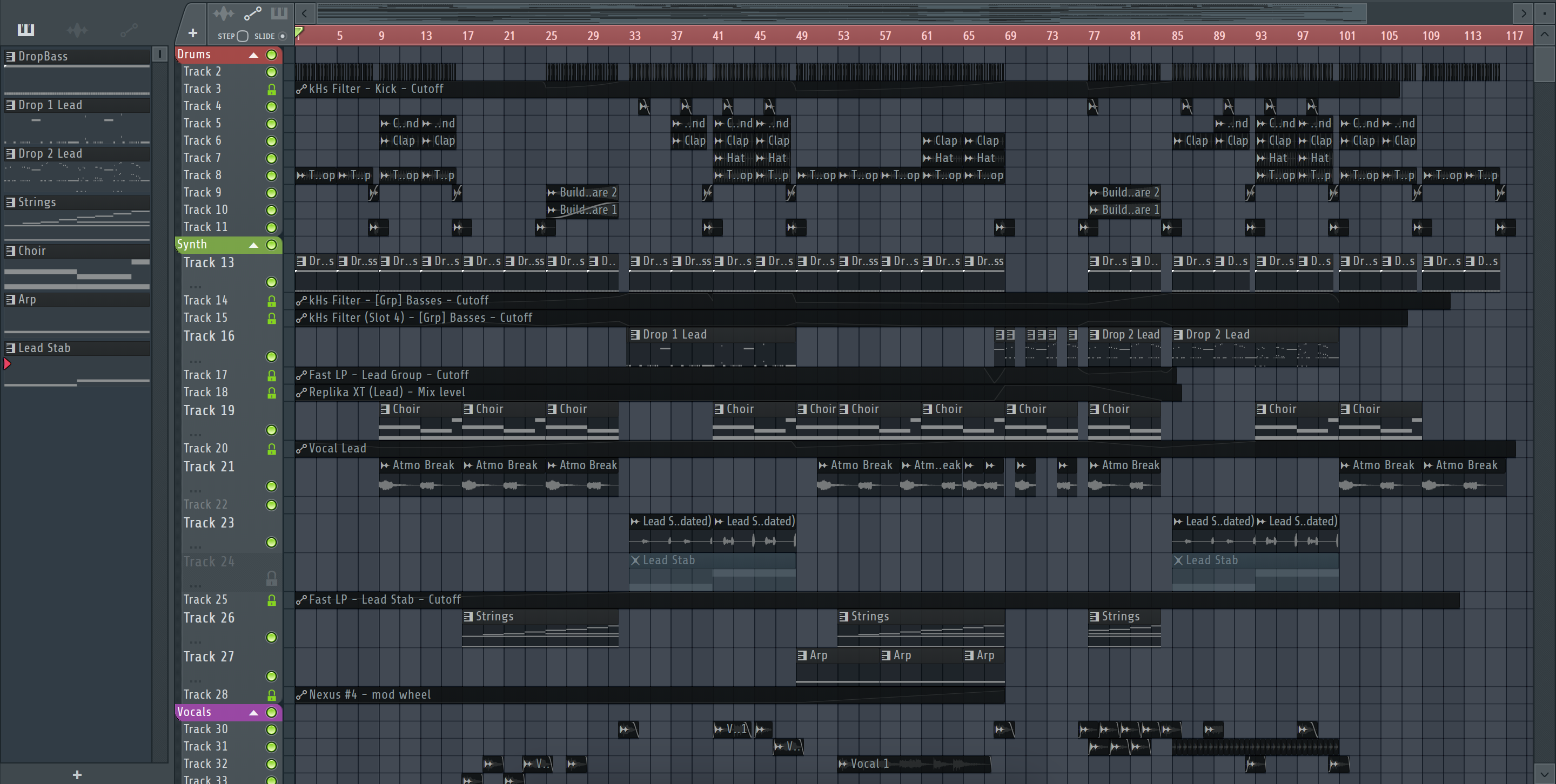Select the Nexus #4 mod wheel automation clip
The image size is (1556, 784).
tap(650, 695)
